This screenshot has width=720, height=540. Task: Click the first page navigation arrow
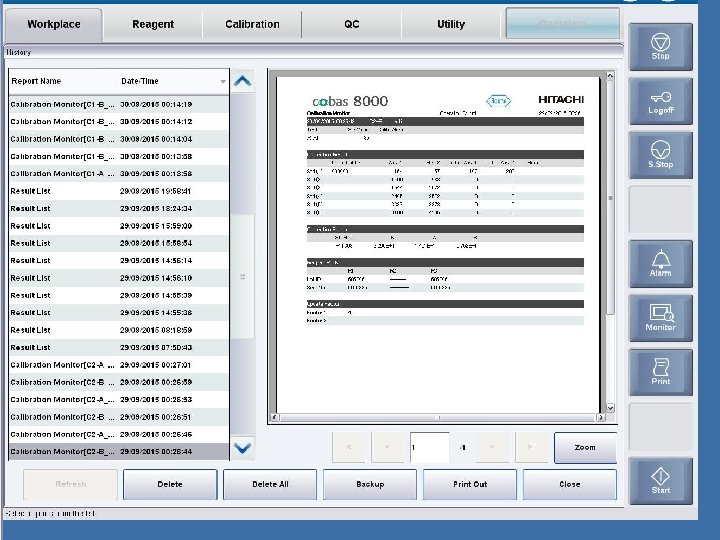(x=349, y=447)
